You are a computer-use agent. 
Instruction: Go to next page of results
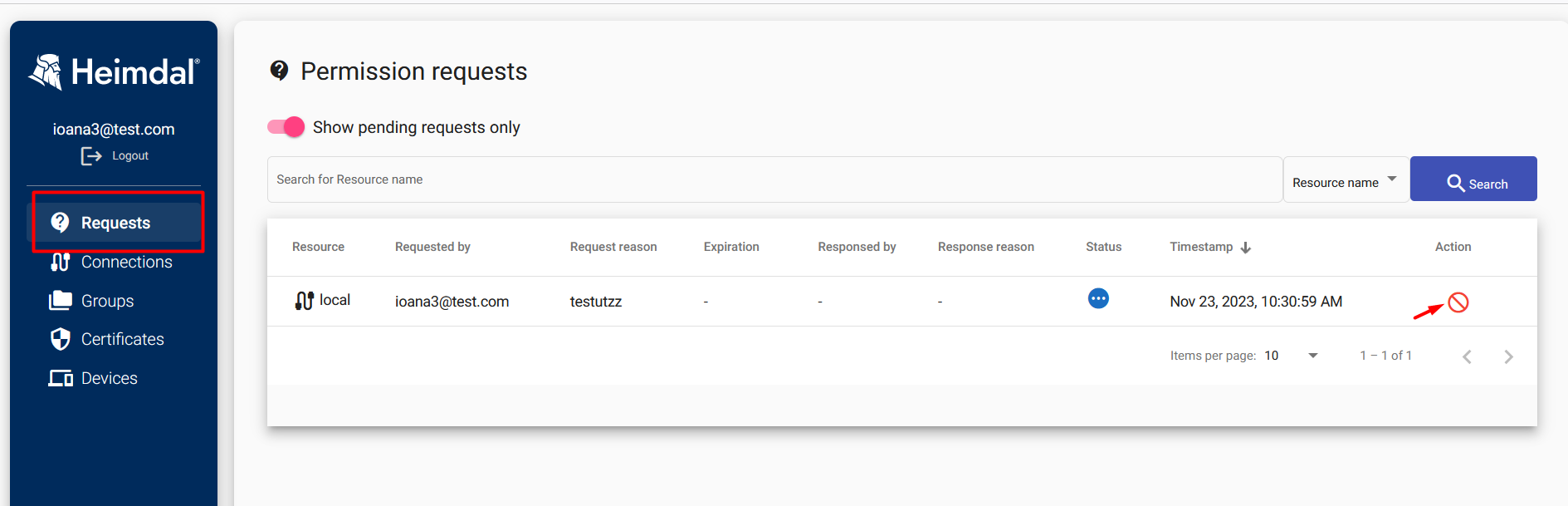pos(1508,356)
